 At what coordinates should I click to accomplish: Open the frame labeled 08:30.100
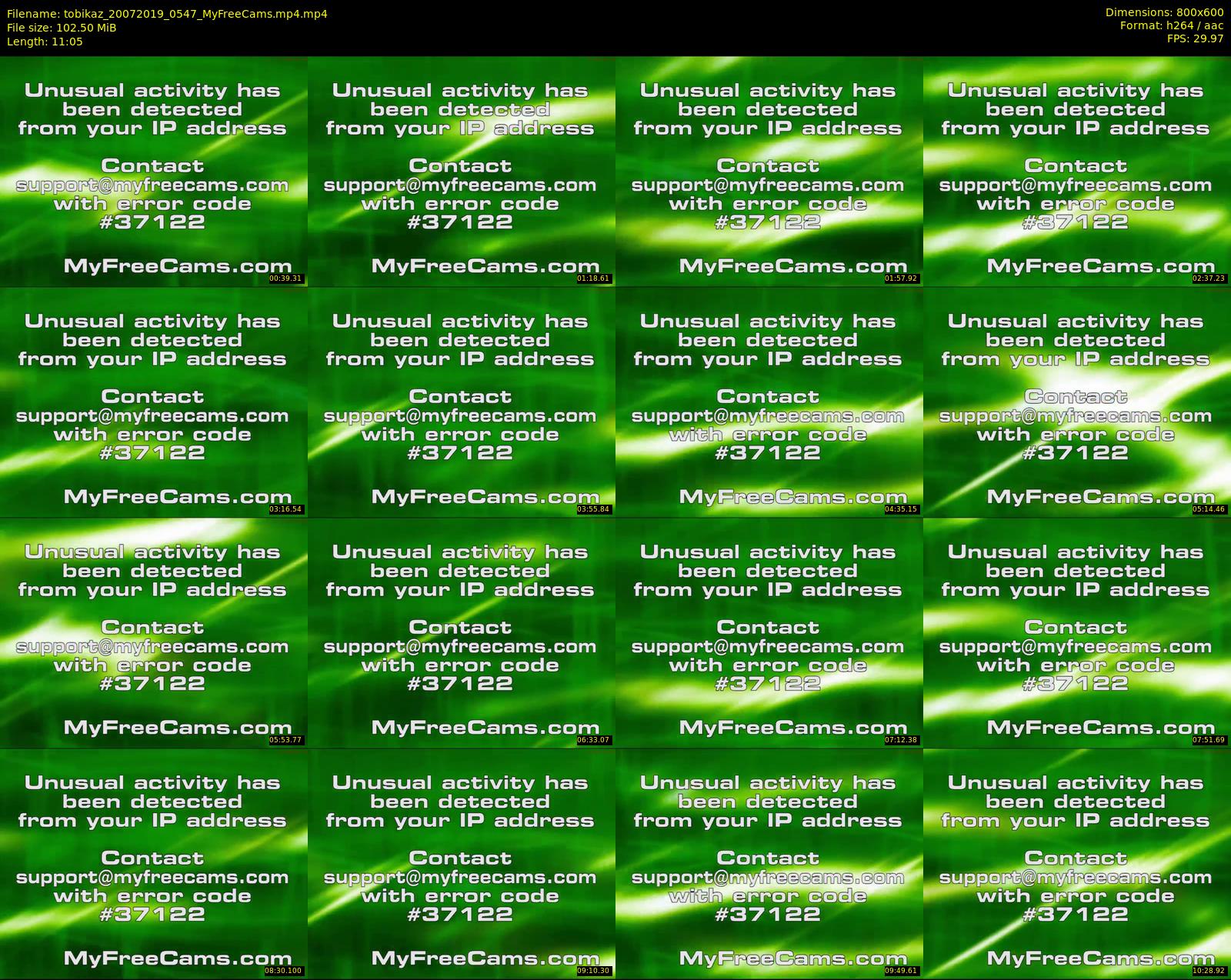point(154,863)
